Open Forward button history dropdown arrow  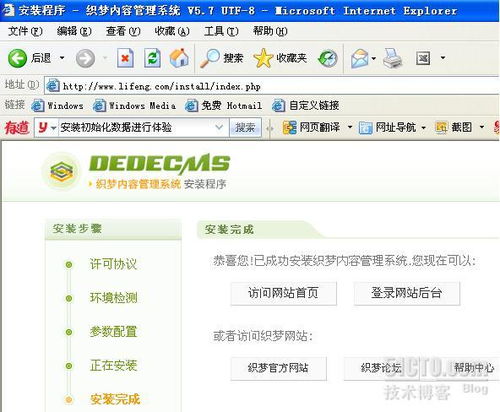coord(105,58)
